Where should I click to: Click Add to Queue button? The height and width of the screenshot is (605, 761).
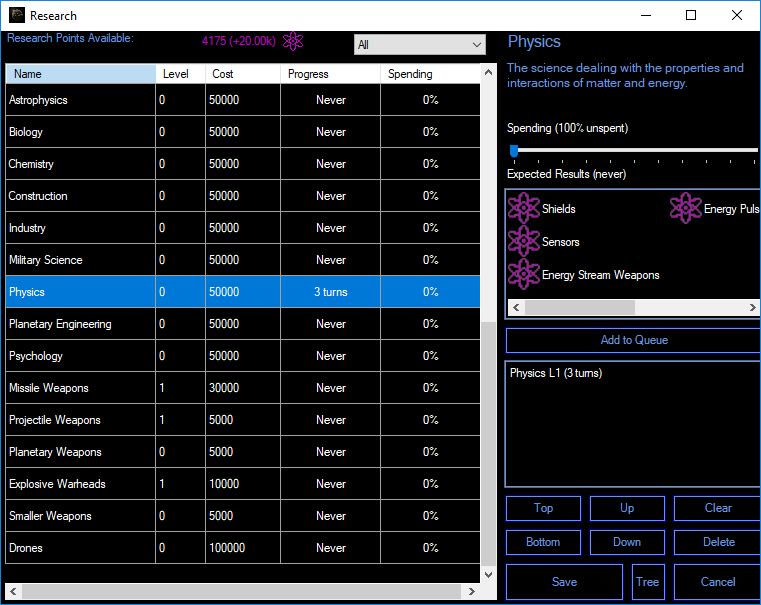point(633,340)
